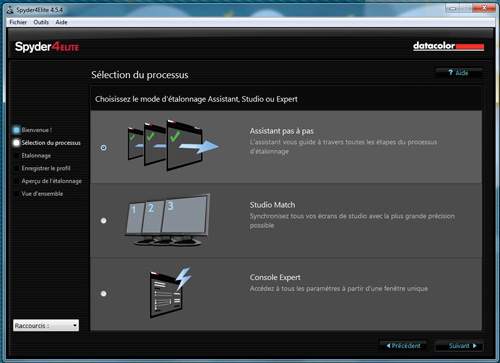Click the Choisissez le mode d'étalonnage instruction text

tap(196, 99)
